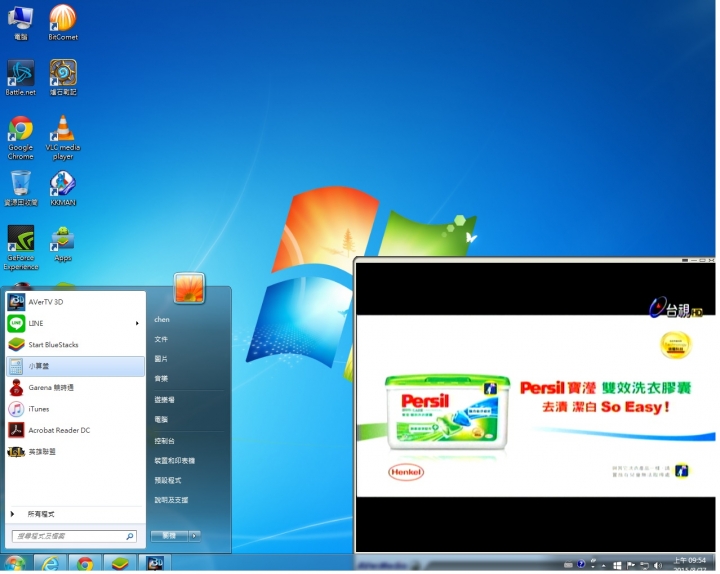This screenshot has width=720, height=574.
Task: Open Internet Explorer from the taskbar
Action: pos(50,564)
